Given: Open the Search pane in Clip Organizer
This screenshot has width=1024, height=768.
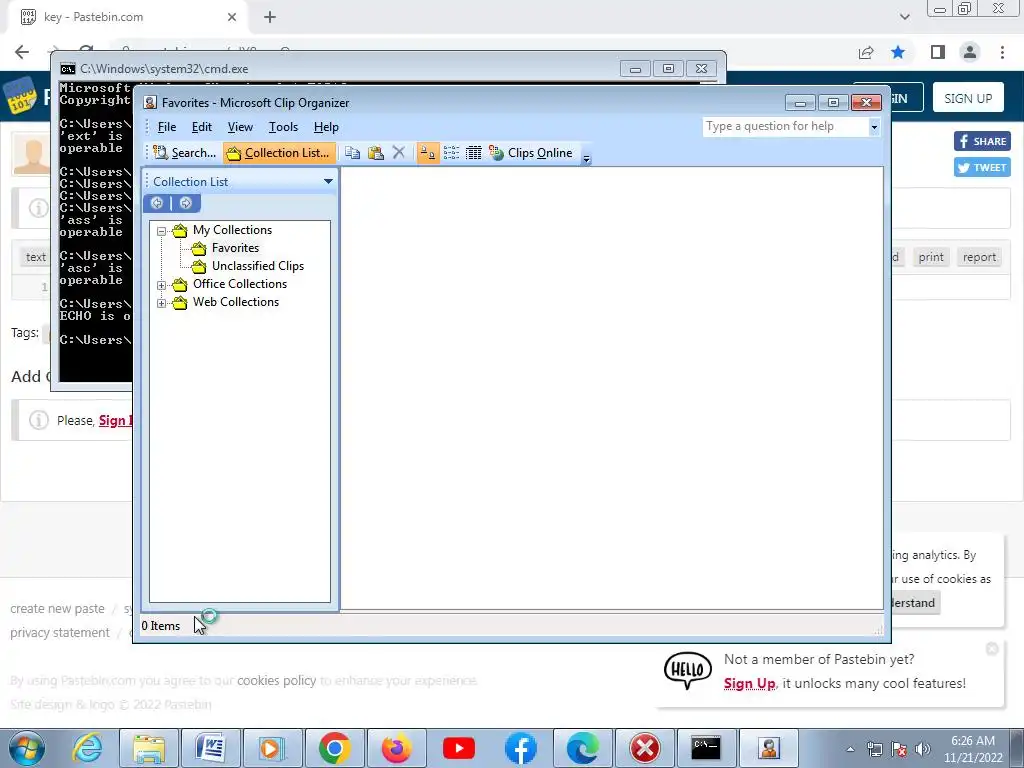Looking at the screenshot, I should [185, 153].
